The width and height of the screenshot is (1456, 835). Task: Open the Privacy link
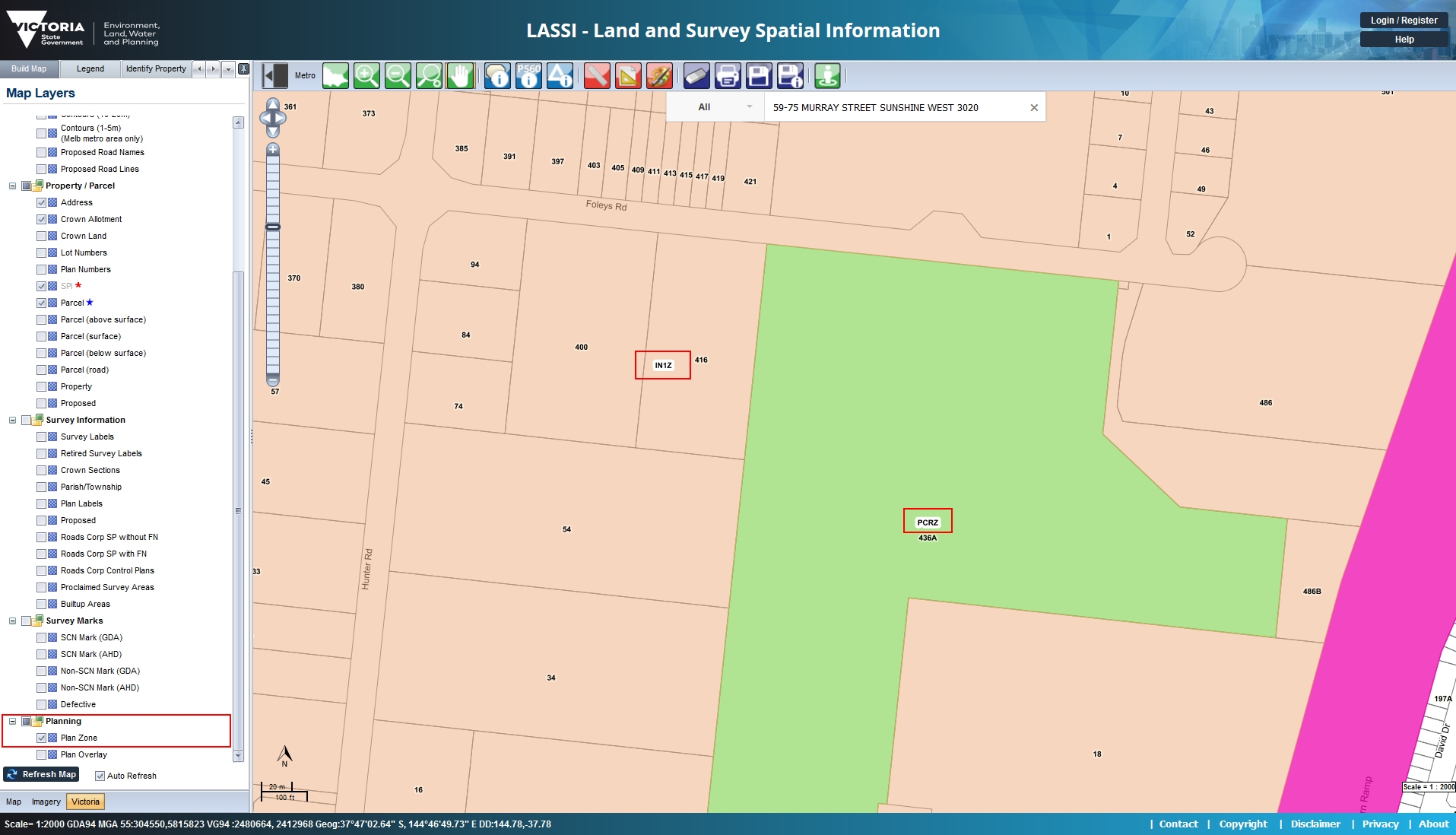[1380, 824]
